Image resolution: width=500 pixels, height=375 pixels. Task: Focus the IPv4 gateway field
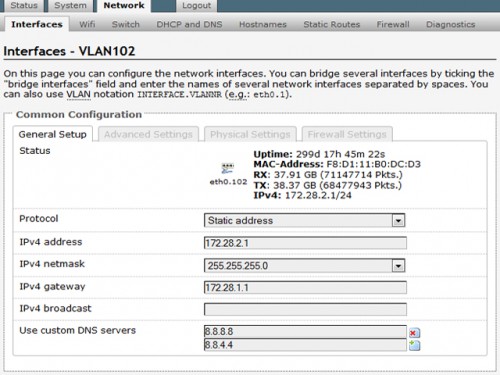point(305,288)
